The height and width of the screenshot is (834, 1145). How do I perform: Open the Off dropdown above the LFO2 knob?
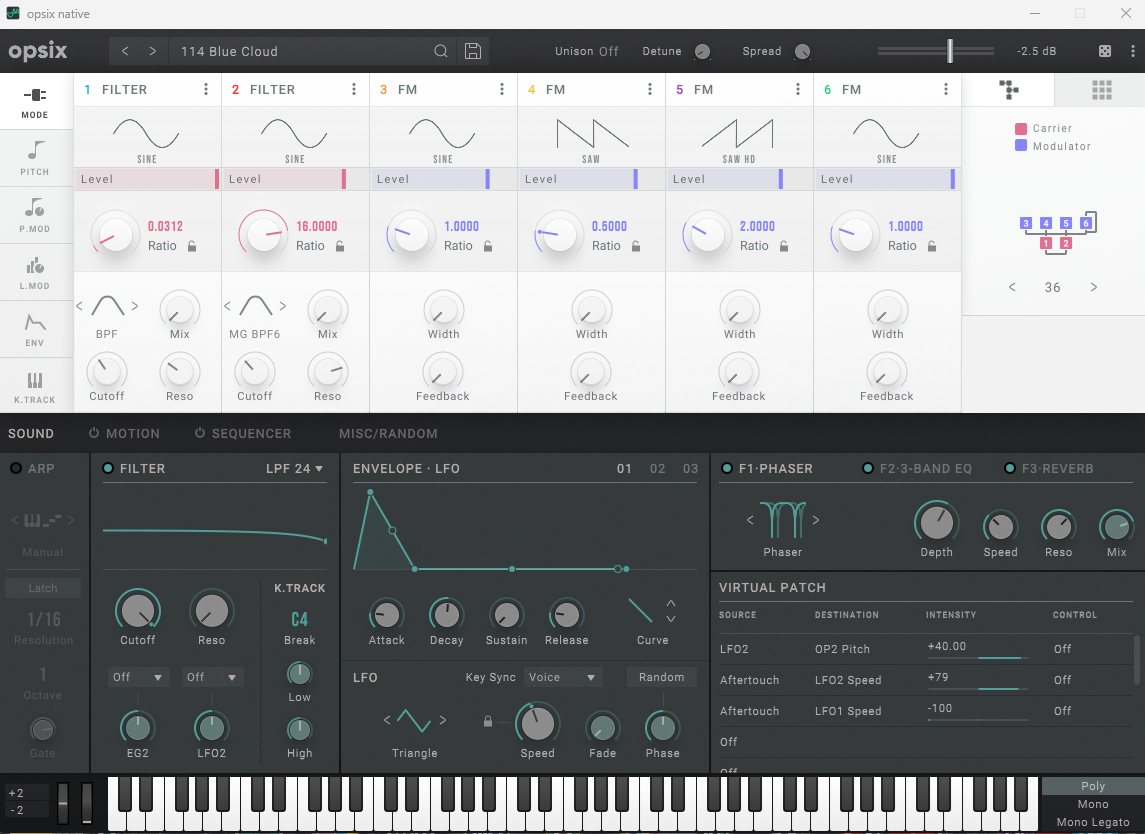[212, 677]
